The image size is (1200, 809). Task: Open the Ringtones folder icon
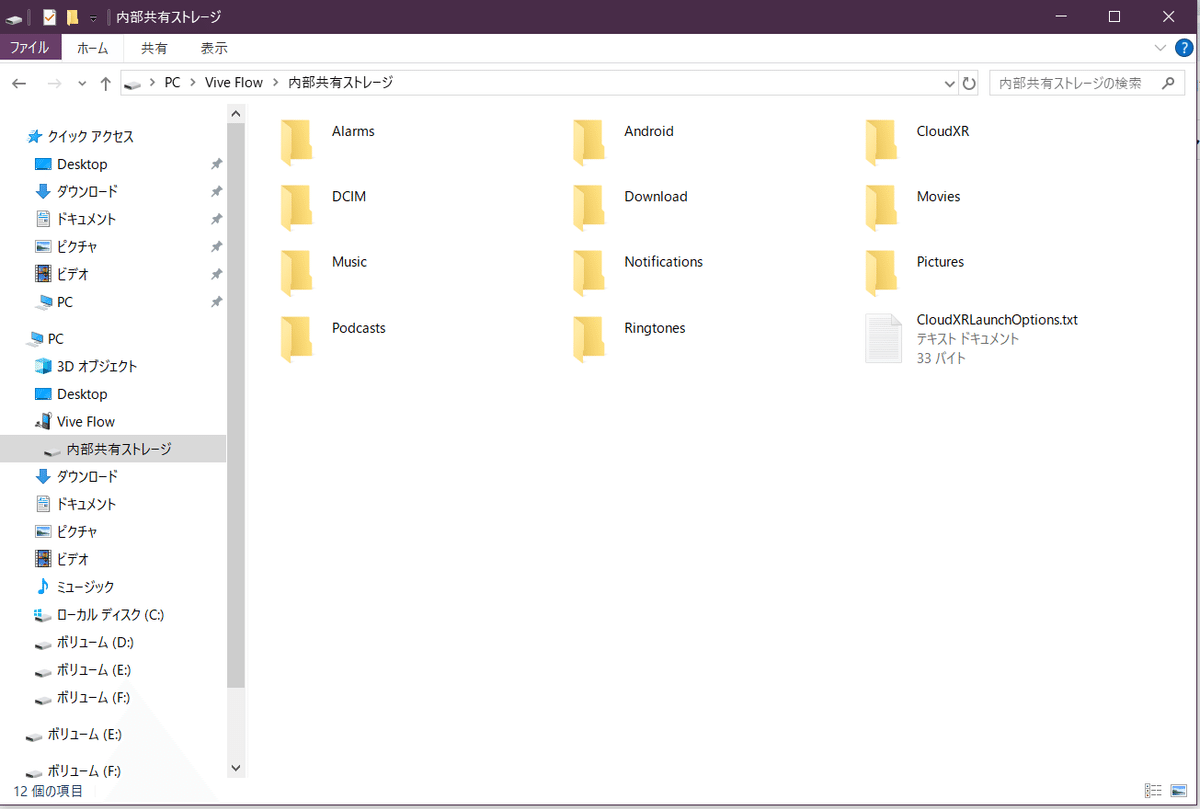pos(588,338)
